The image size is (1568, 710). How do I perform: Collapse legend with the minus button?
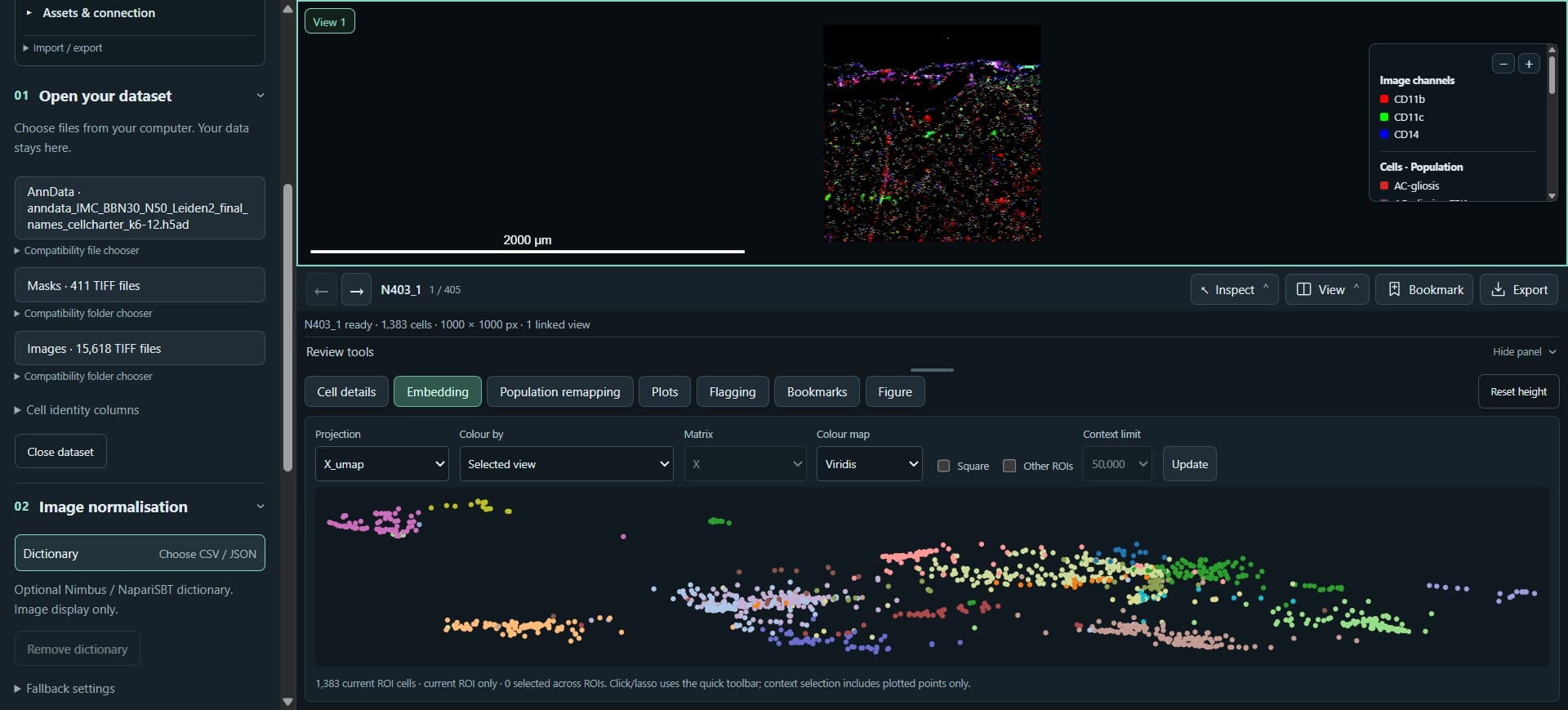point(1503,64)
